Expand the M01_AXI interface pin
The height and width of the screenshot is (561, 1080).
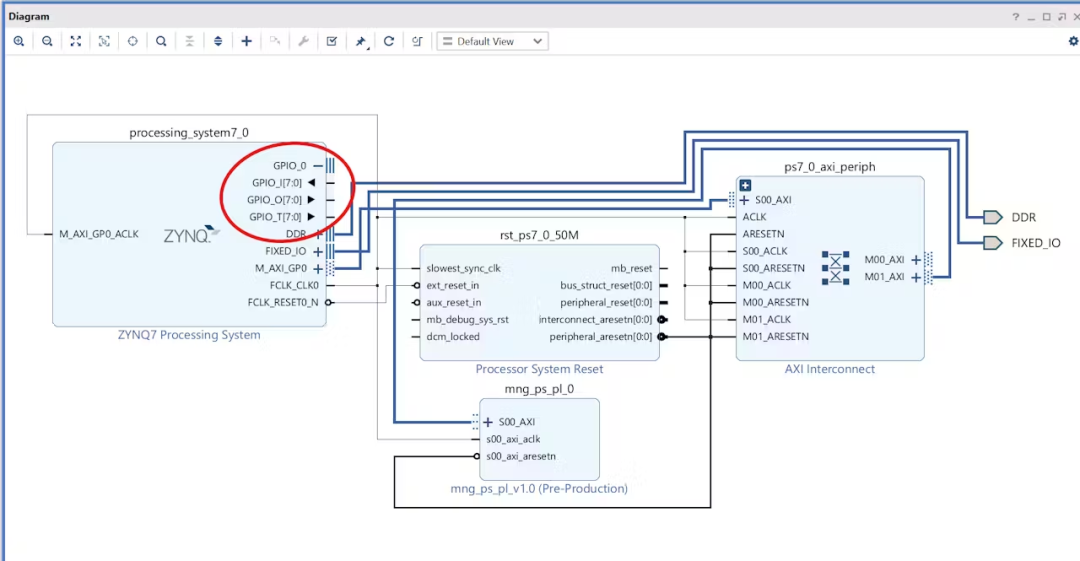915,277
